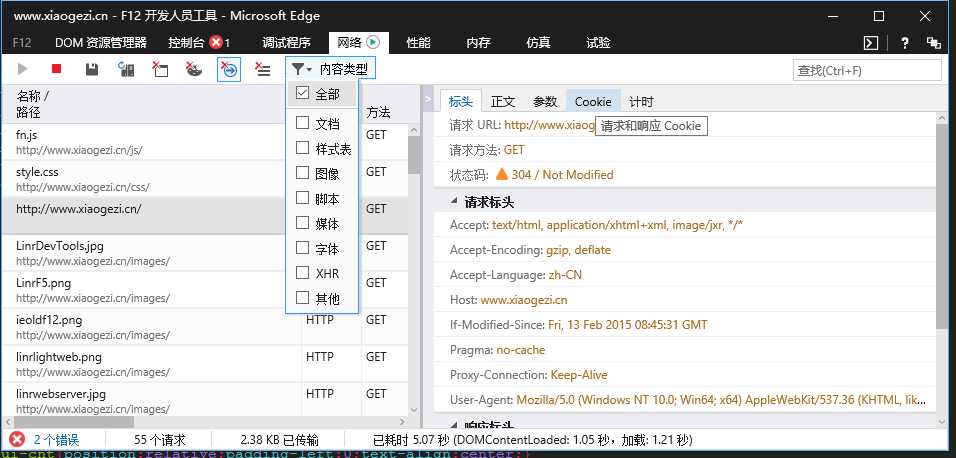Click horizontal scrollbar right arrow under list
The image size is (956, 458).
402,422
